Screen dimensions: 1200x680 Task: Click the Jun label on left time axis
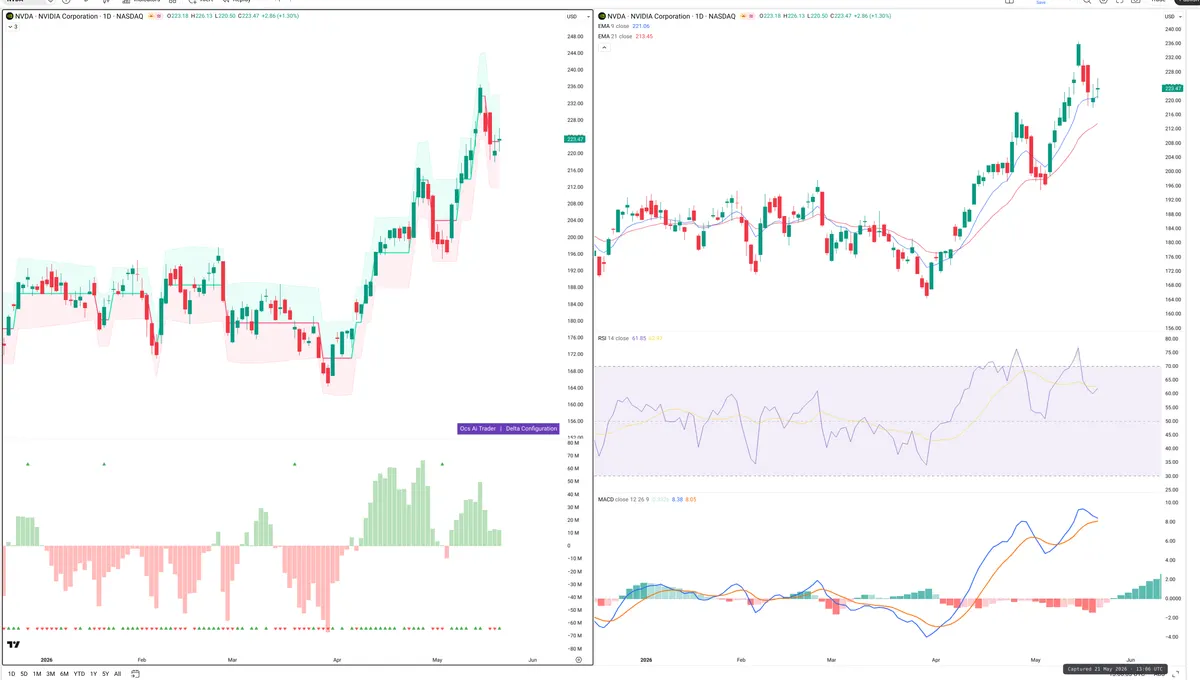tap(532, 660)
